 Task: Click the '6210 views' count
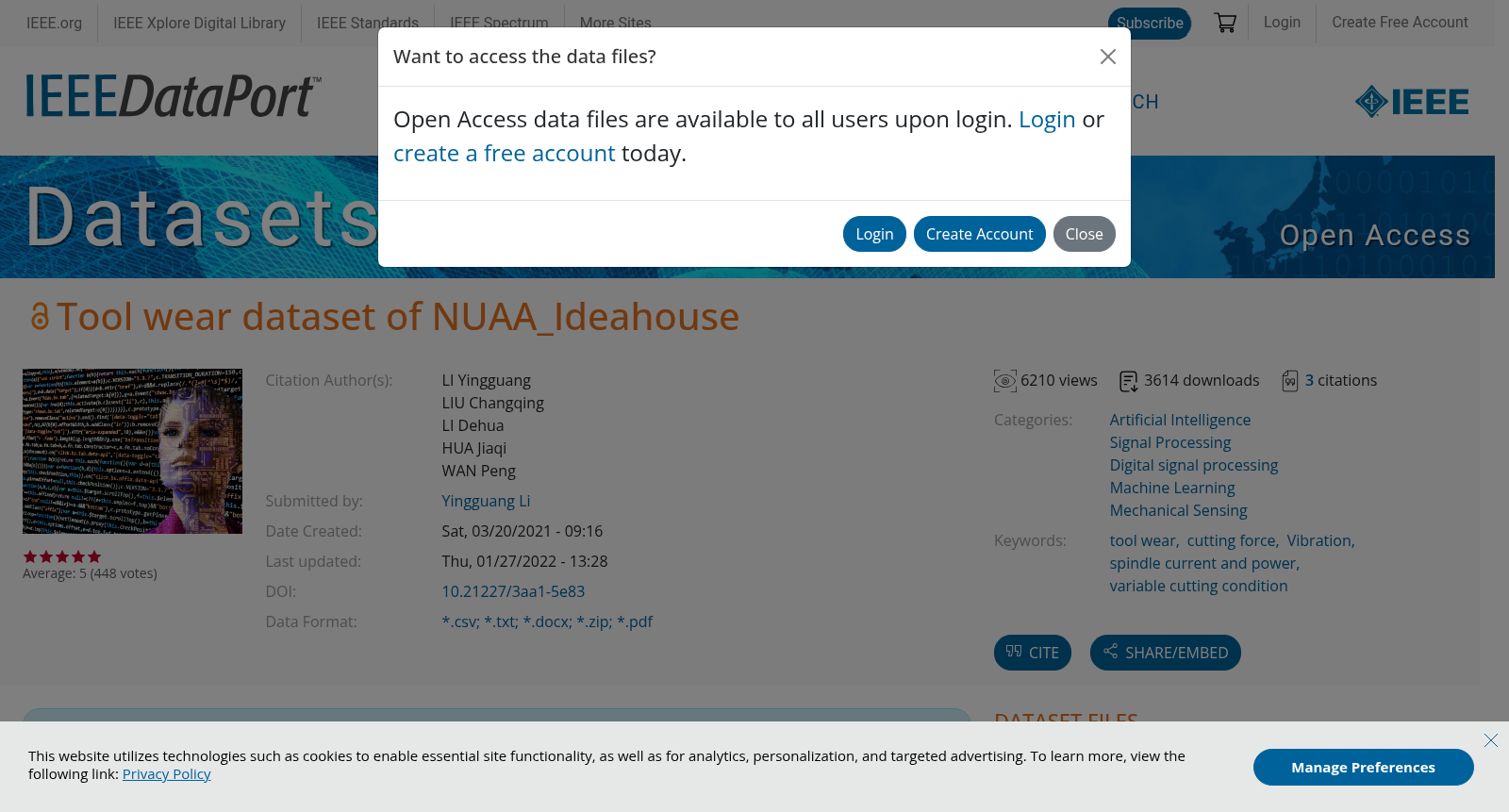1058,381
